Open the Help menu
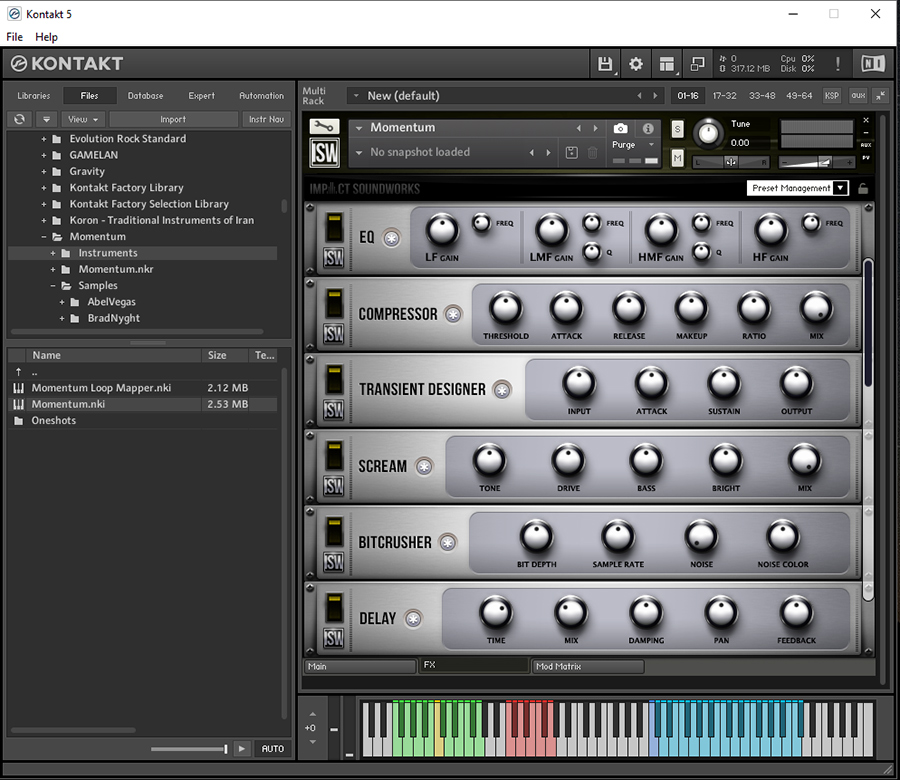 [46, 37]
